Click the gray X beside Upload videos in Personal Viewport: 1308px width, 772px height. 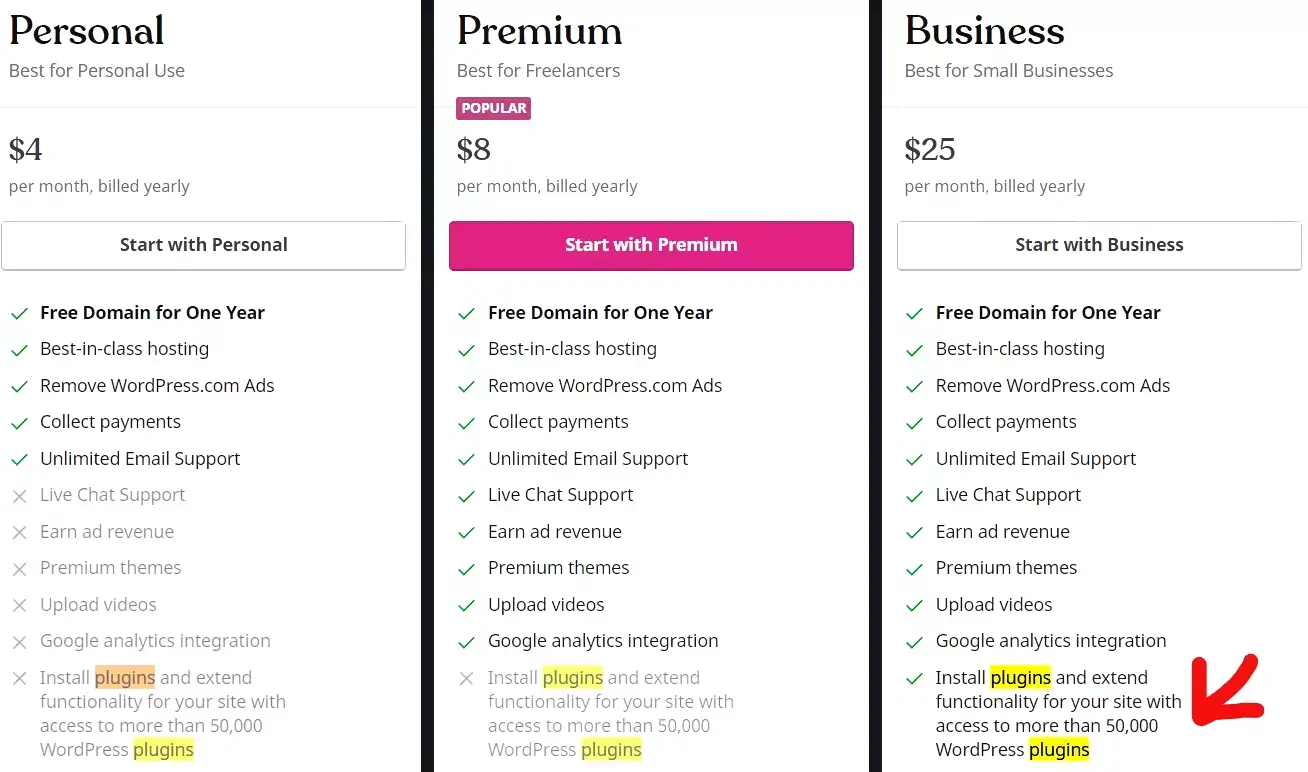[19, 604]
